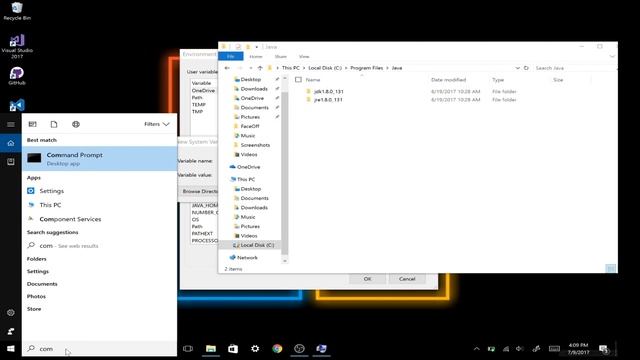Image resolution: width=640 pixels, height=360 pixels.
Task: Toggle the select-all checkbox beside Name column
Action: (298, 80)
